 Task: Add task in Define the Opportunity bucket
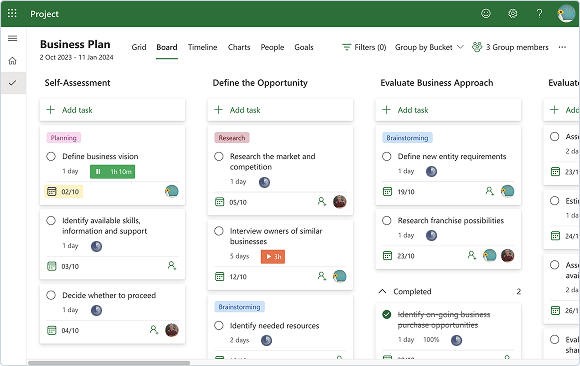[280, 110]
